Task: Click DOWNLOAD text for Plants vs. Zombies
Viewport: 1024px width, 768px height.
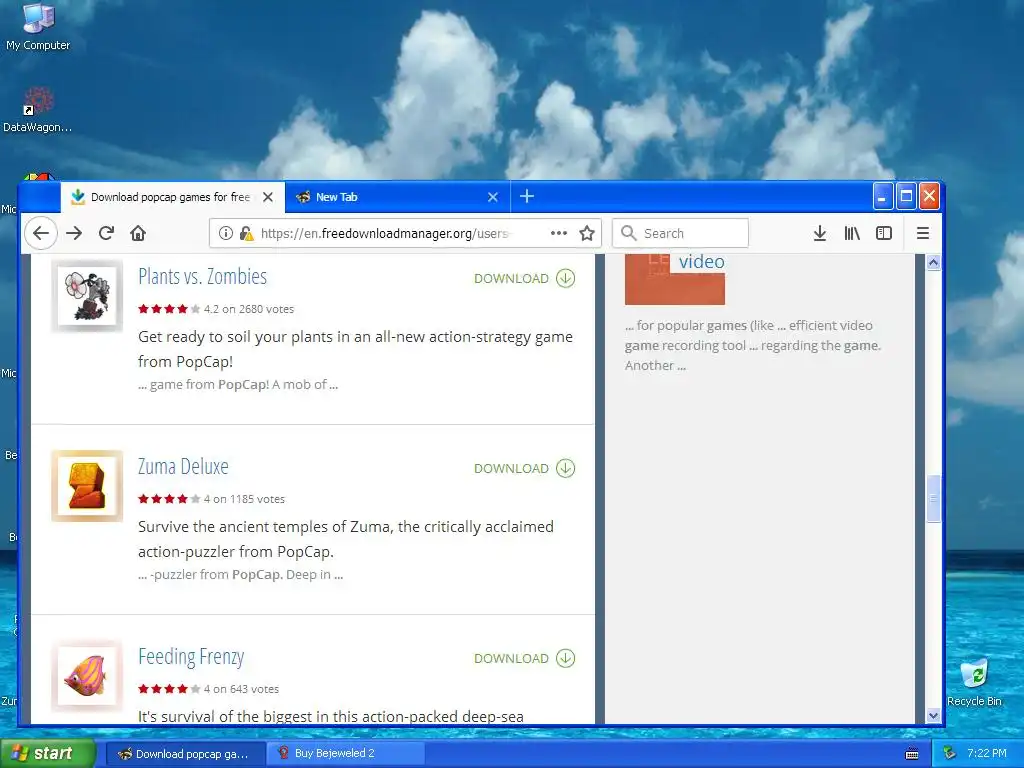Action: (x=511, y=278)
